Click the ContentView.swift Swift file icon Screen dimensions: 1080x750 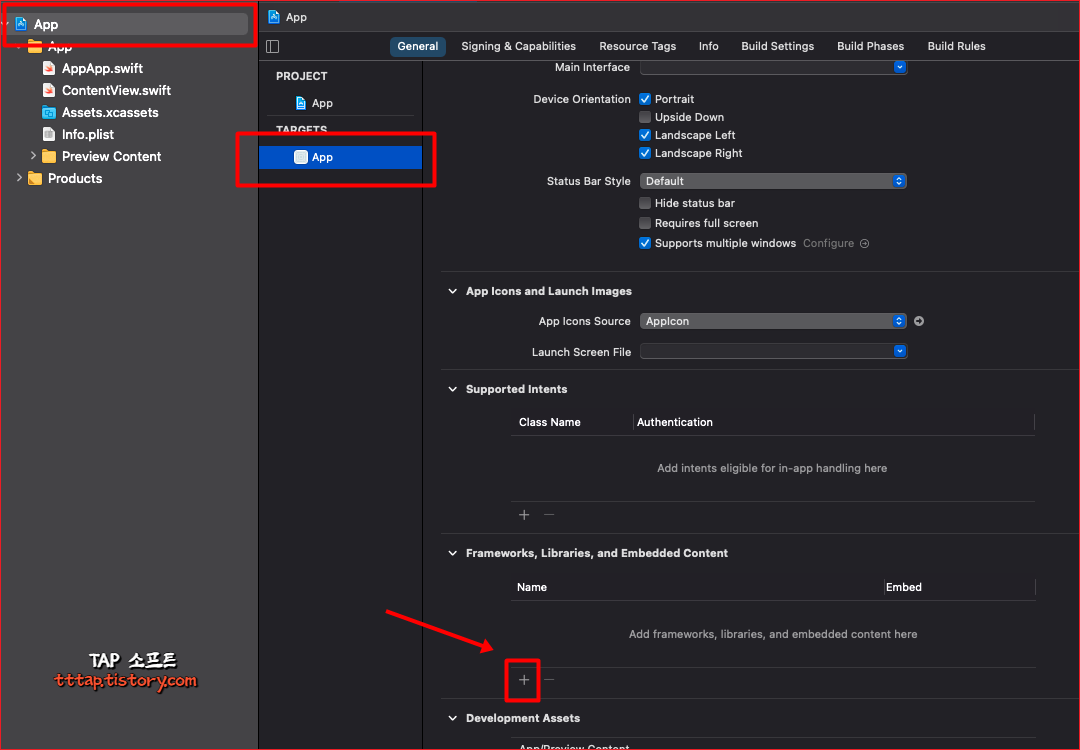tap(49, 90)
